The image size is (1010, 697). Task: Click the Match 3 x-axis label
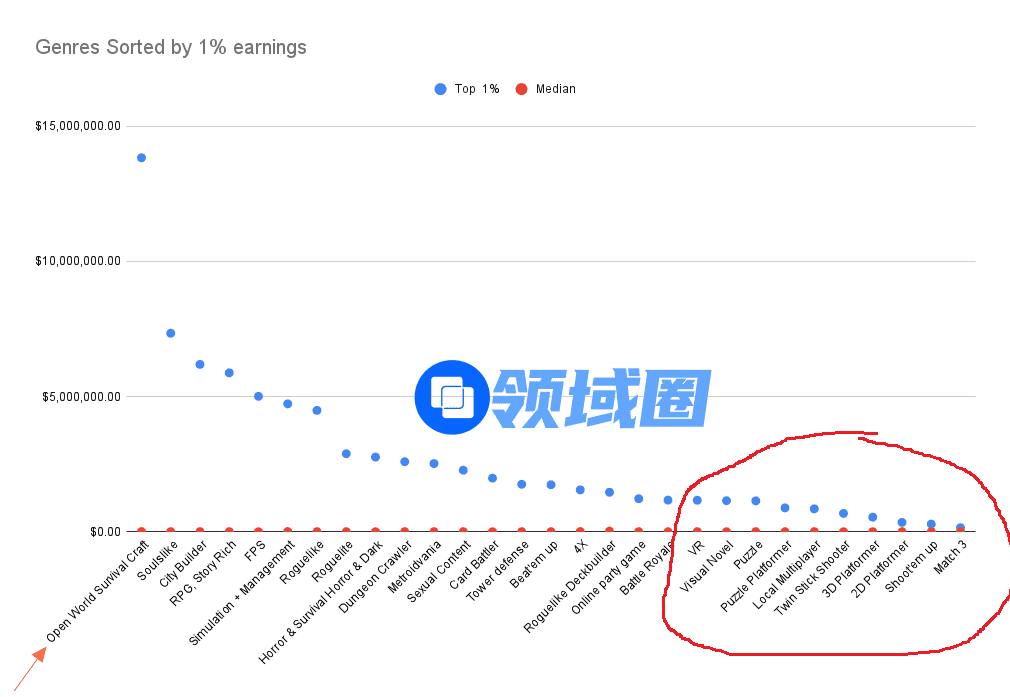(950, 557)
